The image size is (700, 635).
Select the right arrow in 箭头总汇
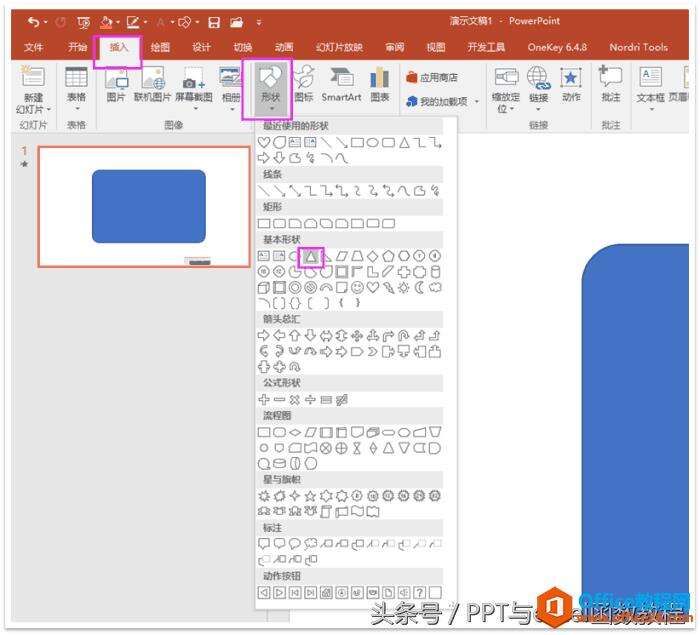tap(264, 335)
